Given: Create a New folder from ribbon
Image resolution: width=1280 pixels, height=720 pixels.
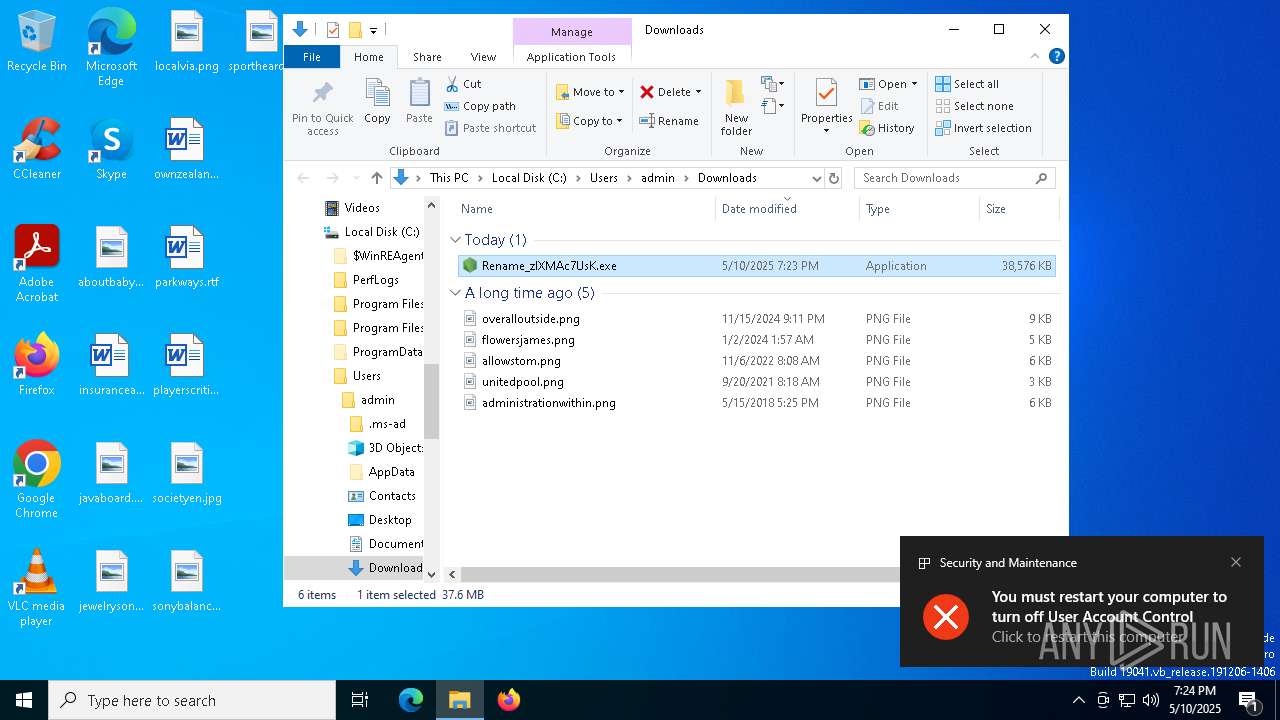Looking at the screenshot, I should point(736,107).
